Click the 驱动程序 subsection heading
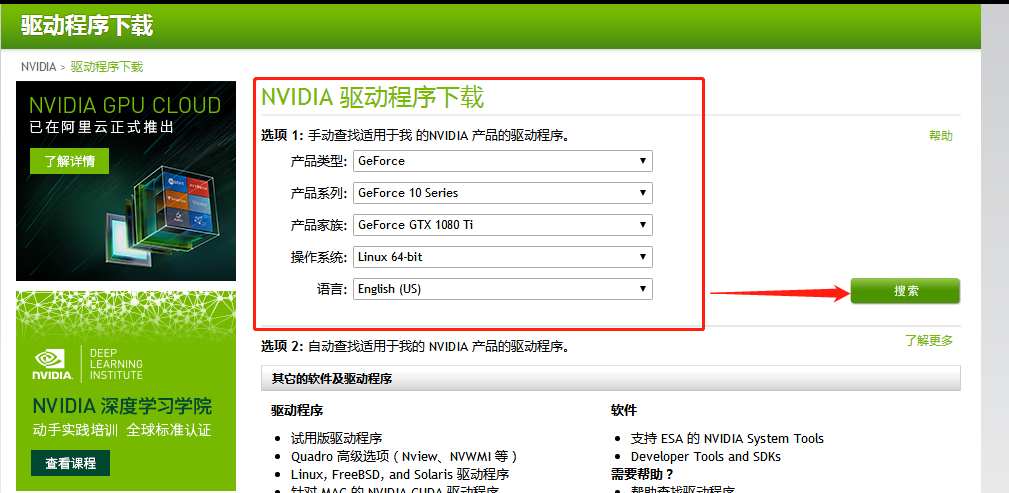 [297, 411]
